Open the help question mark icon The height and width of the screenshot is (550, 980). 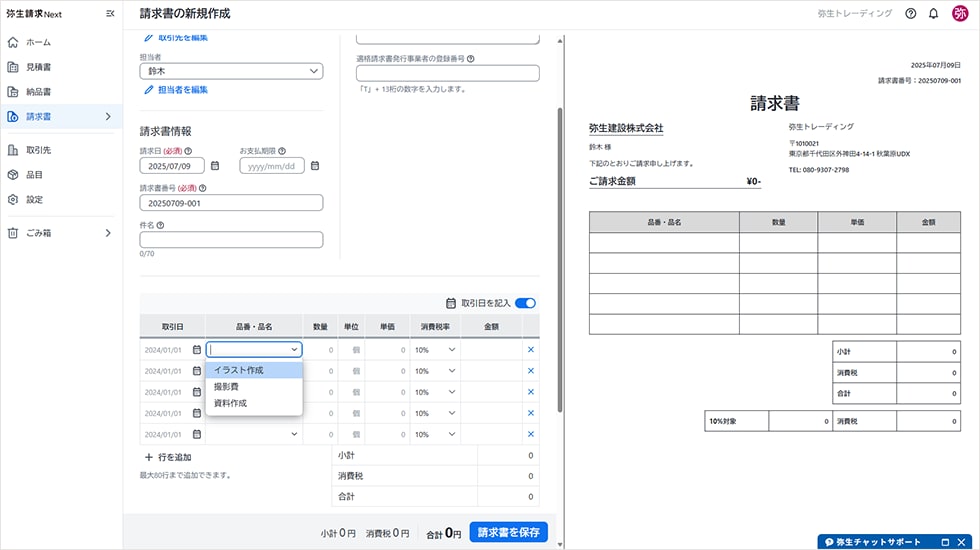click(x=910, y=14)
